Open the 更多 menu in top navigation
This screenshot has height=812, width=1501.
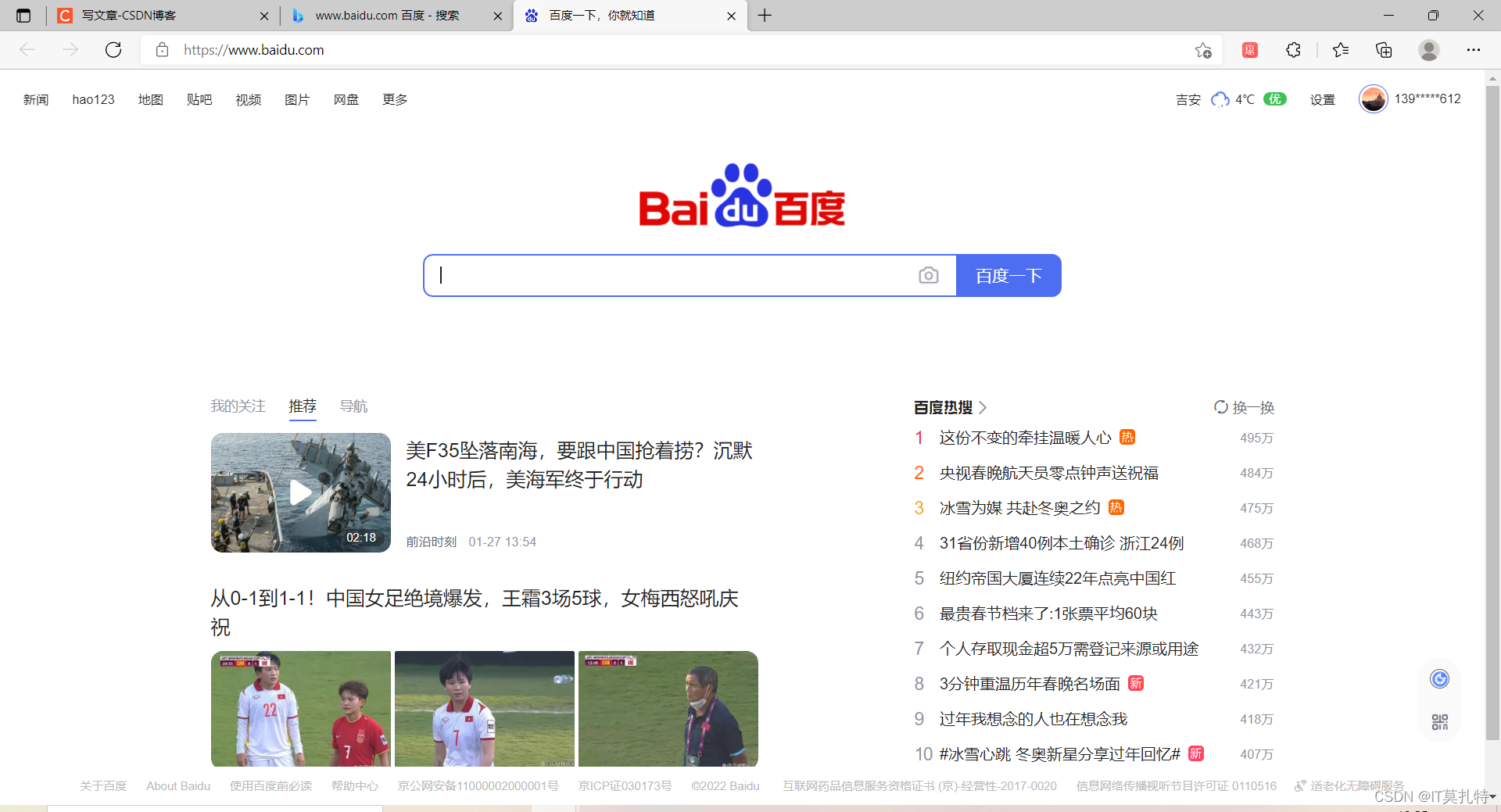pyautogui.click(x=395, y=99)
